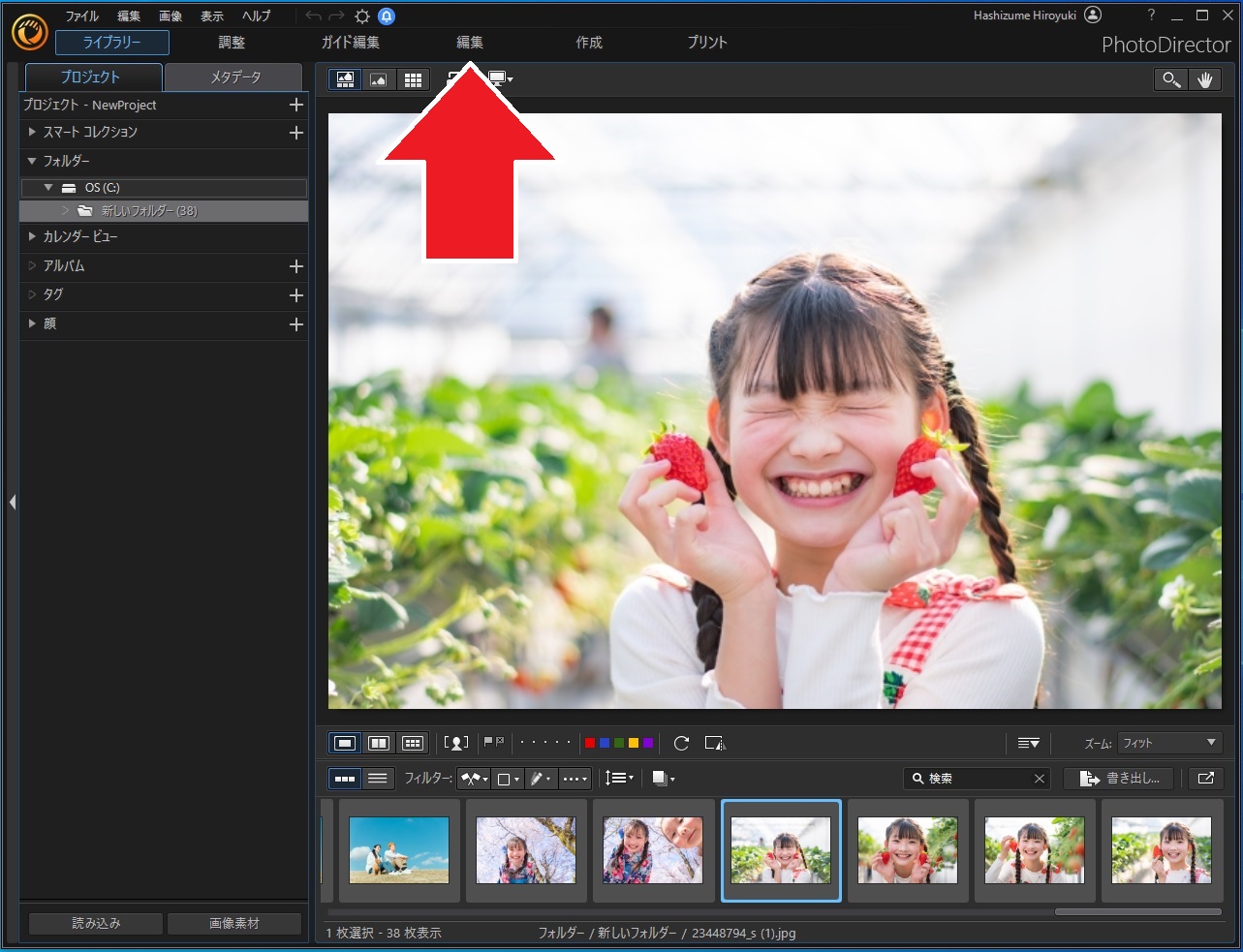Click the 書き出し export button
The height and width of the screenshot is (952, 1243).
click(1119, 778)
